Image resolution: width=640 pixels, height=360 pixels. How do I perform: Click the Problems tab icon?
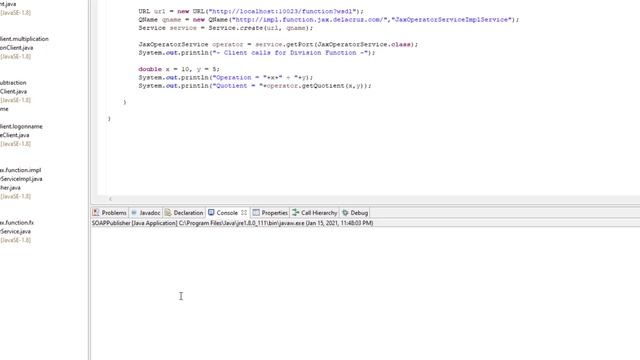[96, 213]
